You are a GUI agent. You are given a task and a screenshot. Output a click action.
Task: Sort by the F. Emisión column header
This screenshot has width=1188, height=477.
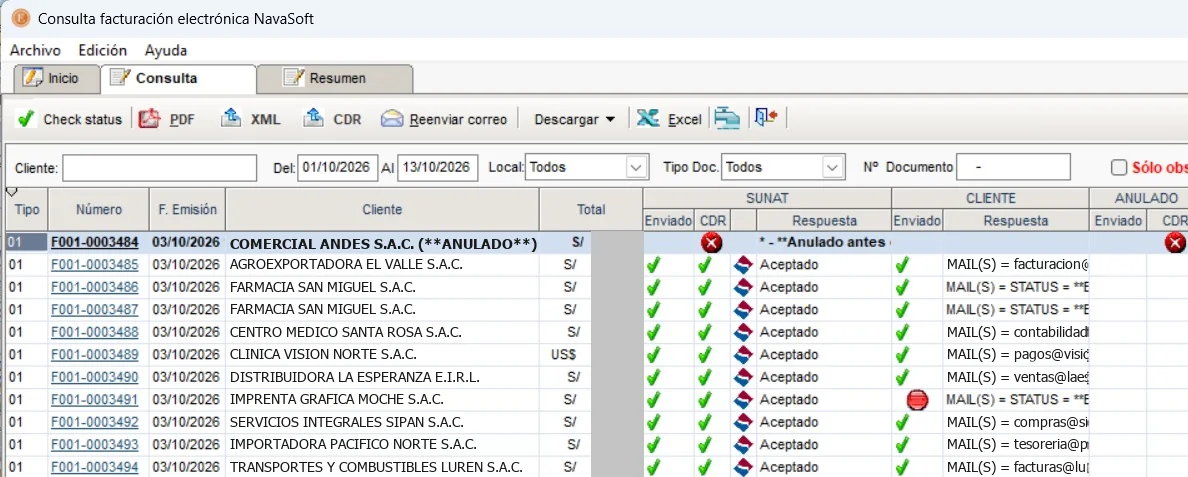pos(187,210)
